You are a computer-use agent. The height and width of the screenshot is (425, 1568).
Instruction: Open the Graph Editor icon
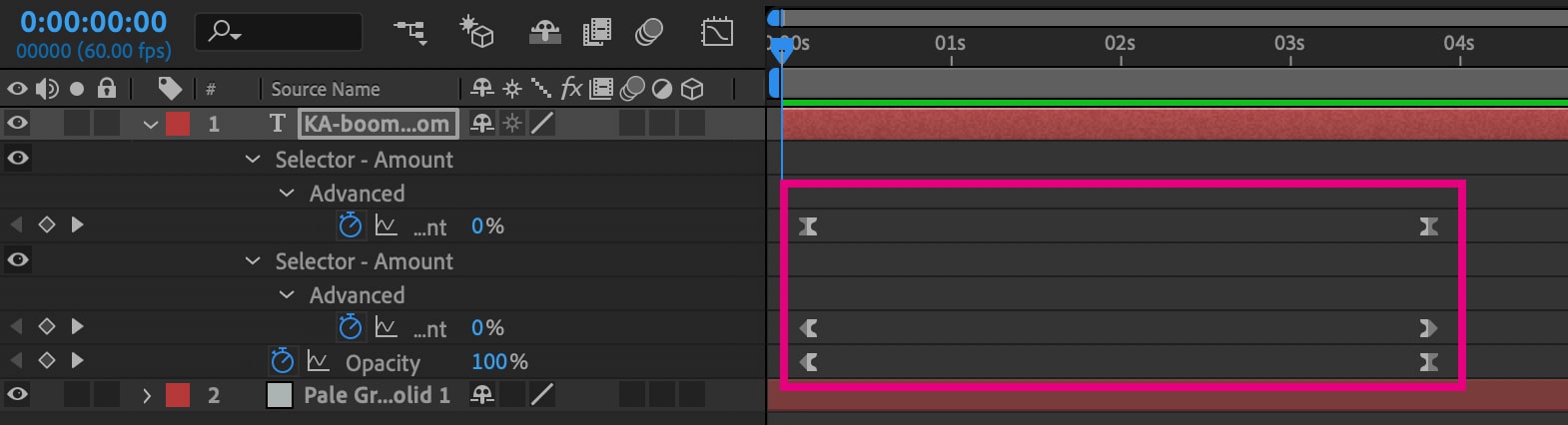(716, 32)
